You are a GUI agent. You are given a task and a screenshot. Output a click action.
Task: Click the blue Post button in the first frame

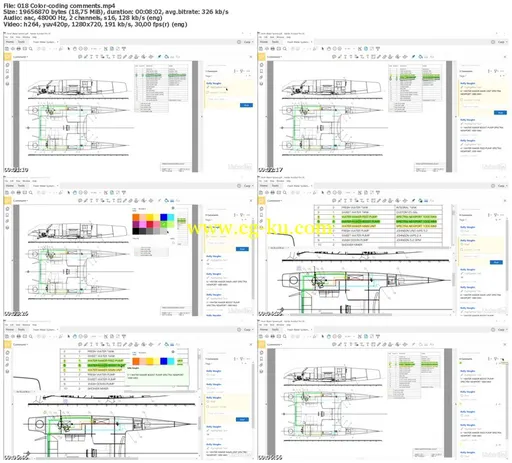246,105
